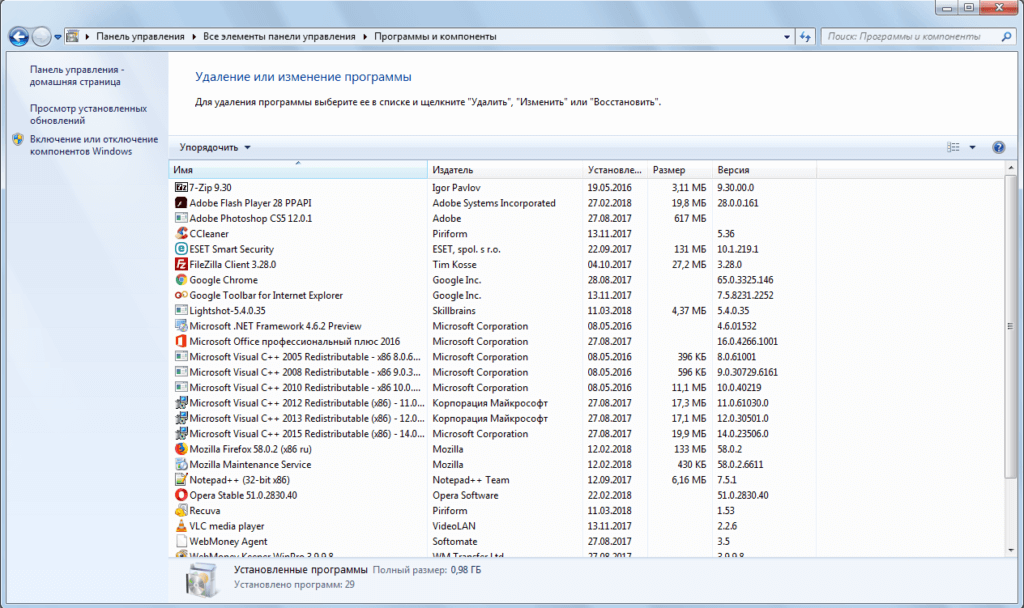Viewport: 1024px width, 608px height.
Task: Select the FileZilla Client 3.28.0 icon
Action: (181, 264)
